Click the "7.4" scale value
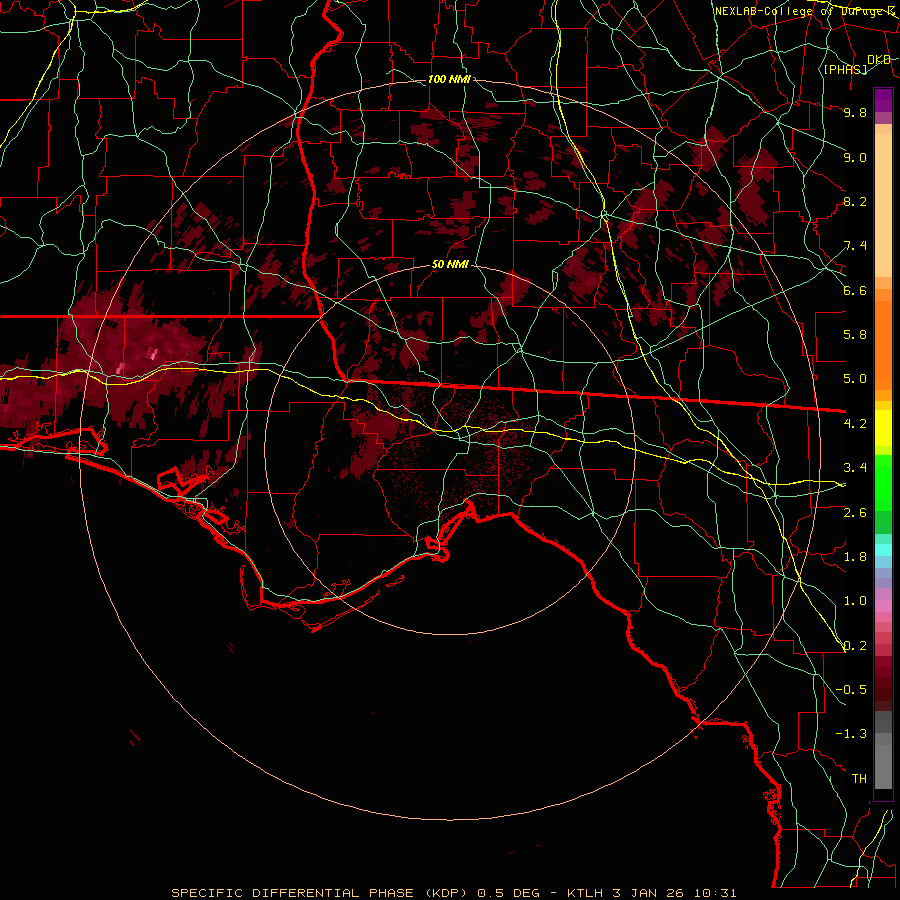The height and width of the screenshot is (900, 900). pos(855,246)
